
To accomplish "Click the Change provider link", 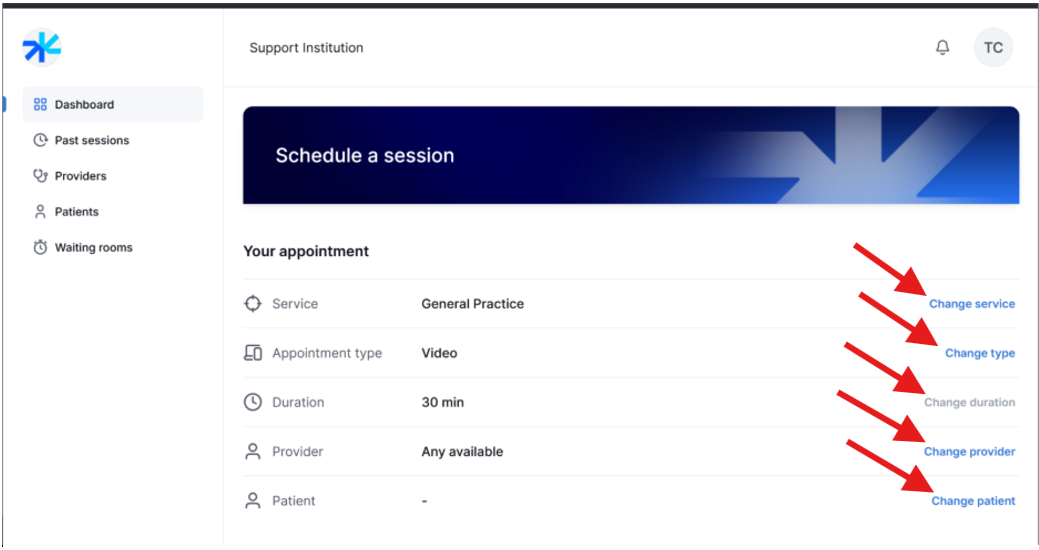I will pyautogui.click(x=969, y=452).
